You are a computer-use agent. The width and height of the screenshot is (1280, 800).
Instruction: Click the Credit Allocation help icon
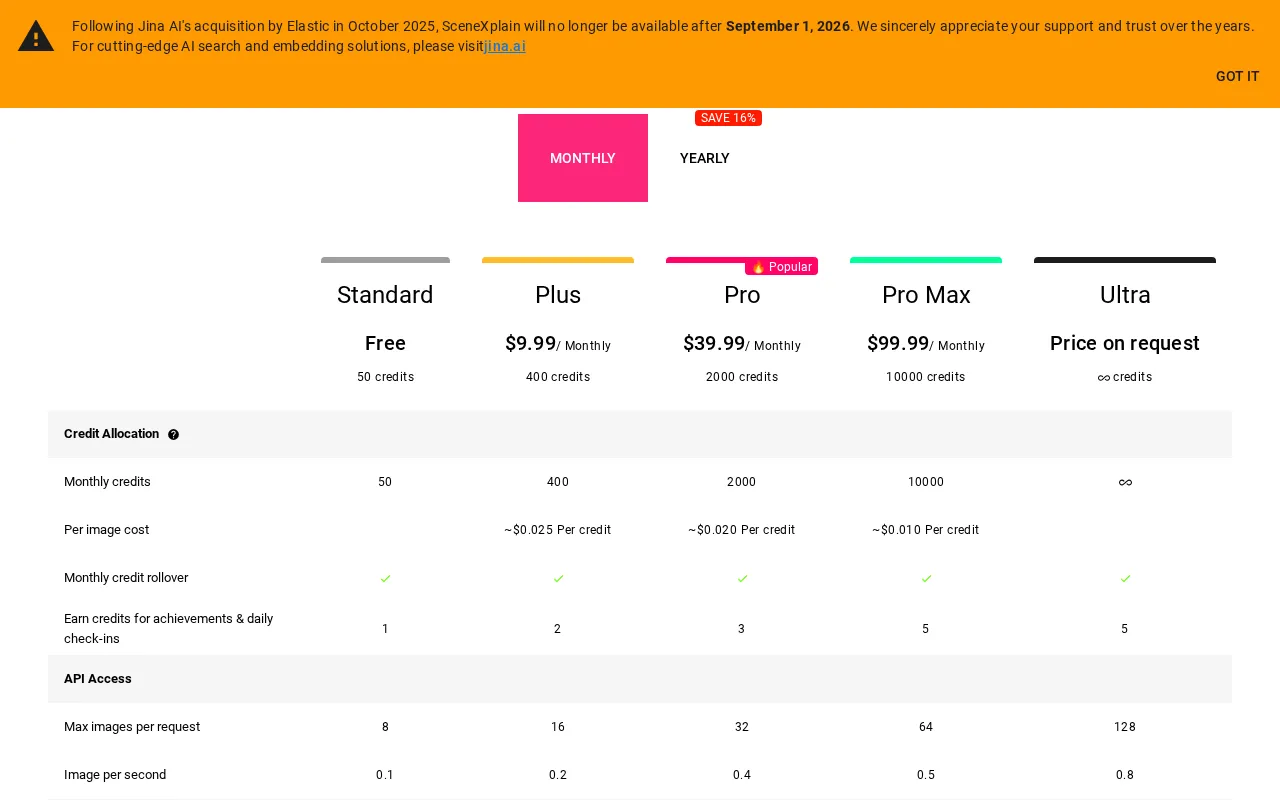[x=173, y=434]
